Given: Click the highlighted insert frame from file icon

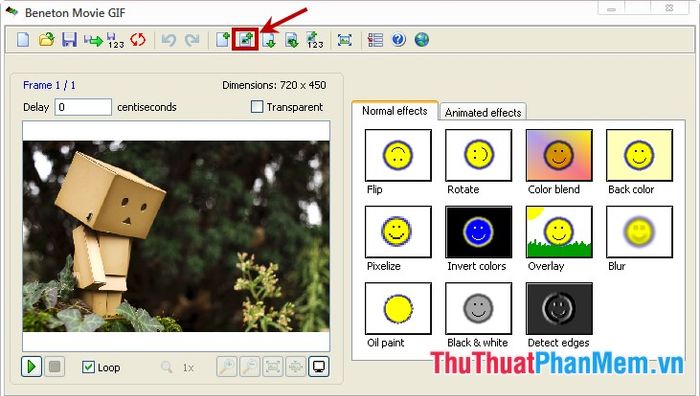Looking at the screenshot, I should (x=246, y=40).
